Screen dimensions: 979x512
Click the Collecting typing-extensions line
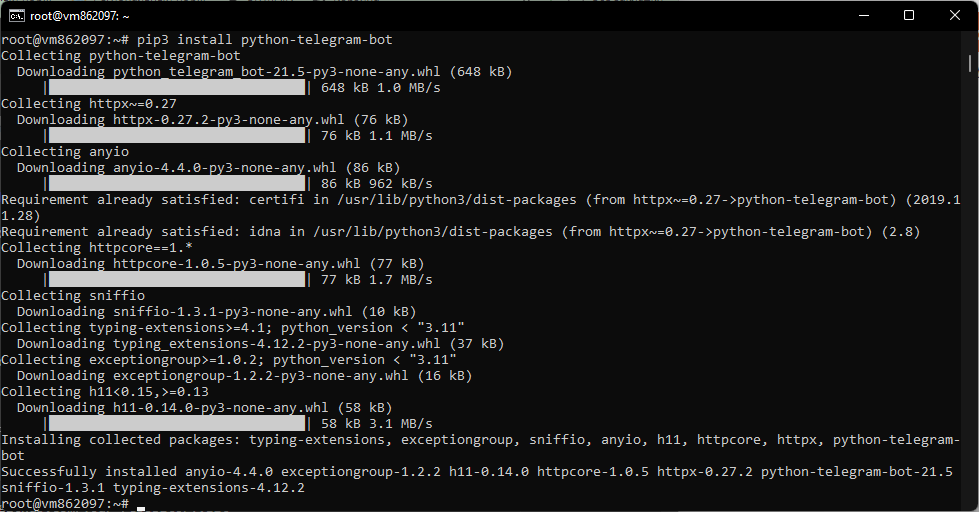233,328
